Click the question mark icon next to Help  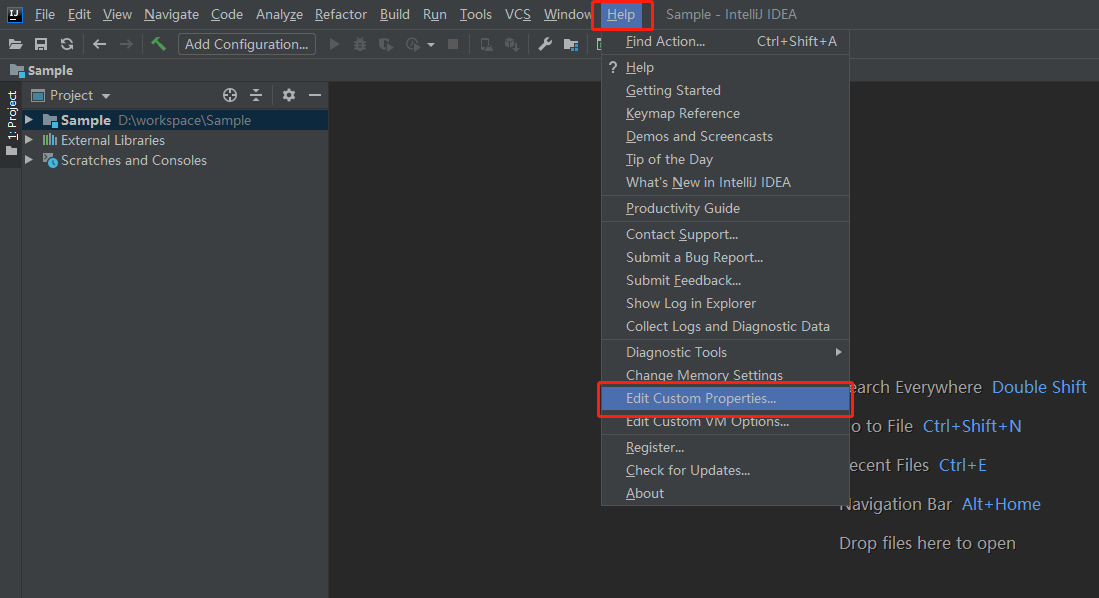coord(613,67)
